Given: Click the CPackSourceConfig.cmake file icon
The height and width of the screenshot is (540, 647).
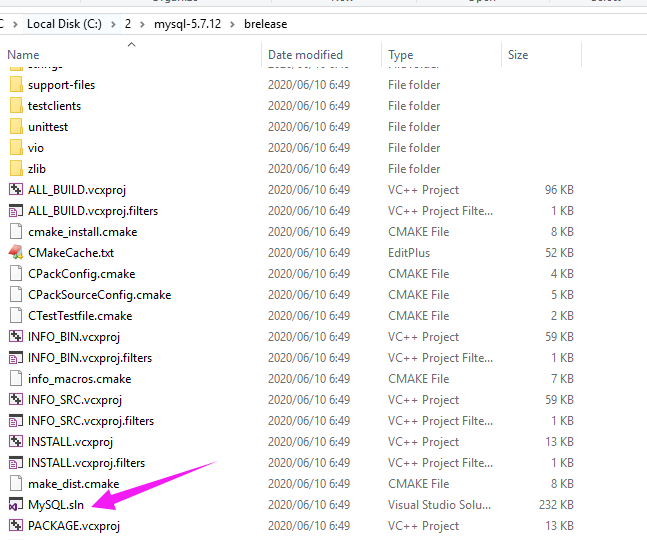Looking at the screenshot, I should [16, 295].
